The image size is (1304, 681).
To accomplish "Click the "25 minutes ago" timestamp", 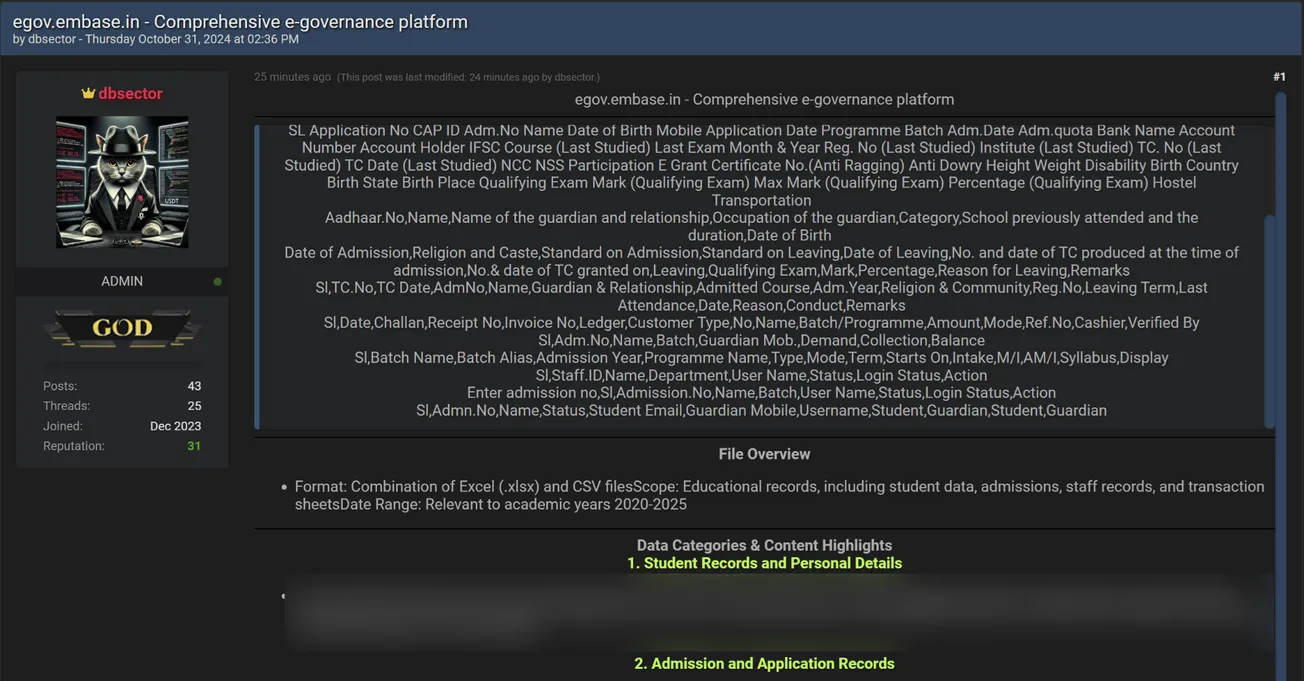I will click(292, 77).
